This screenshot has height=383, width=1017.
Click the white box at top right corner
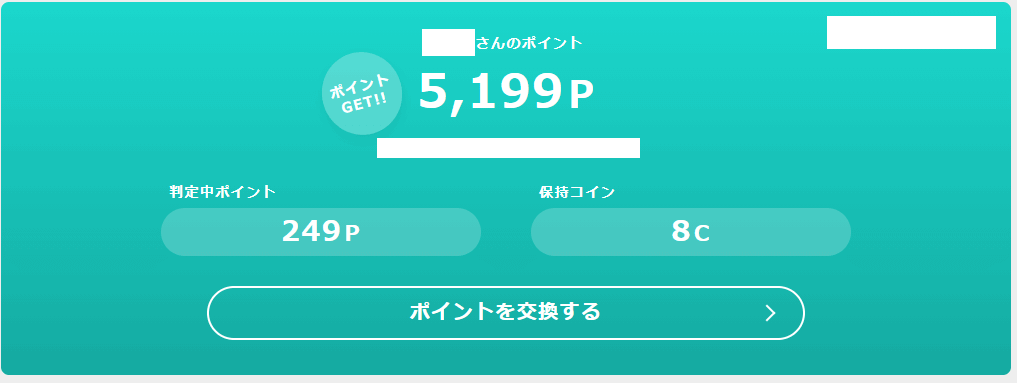[x=911, y=32]
